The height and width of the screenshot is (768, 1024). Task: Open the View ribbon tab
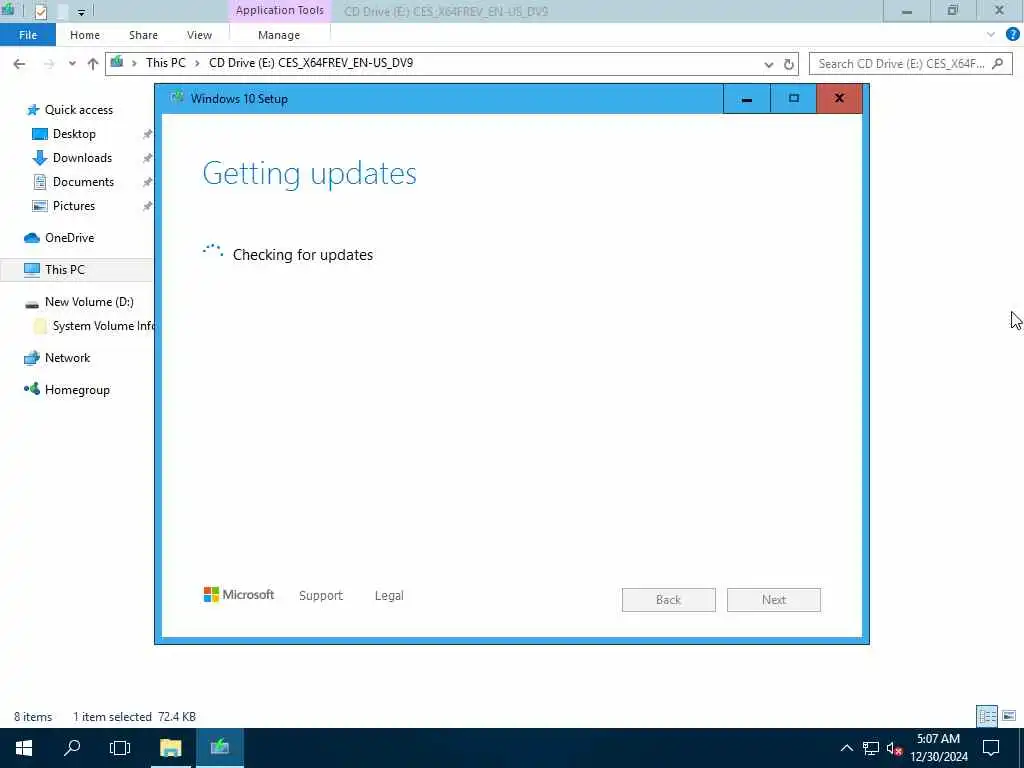click(x=199, y=35)
